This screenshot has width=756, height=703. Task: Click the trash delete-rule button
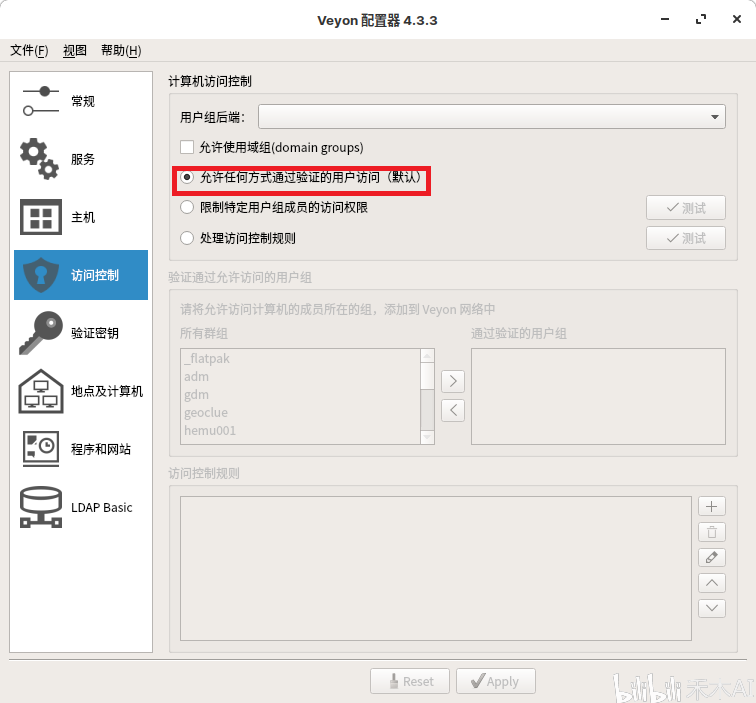coord(712,532)
